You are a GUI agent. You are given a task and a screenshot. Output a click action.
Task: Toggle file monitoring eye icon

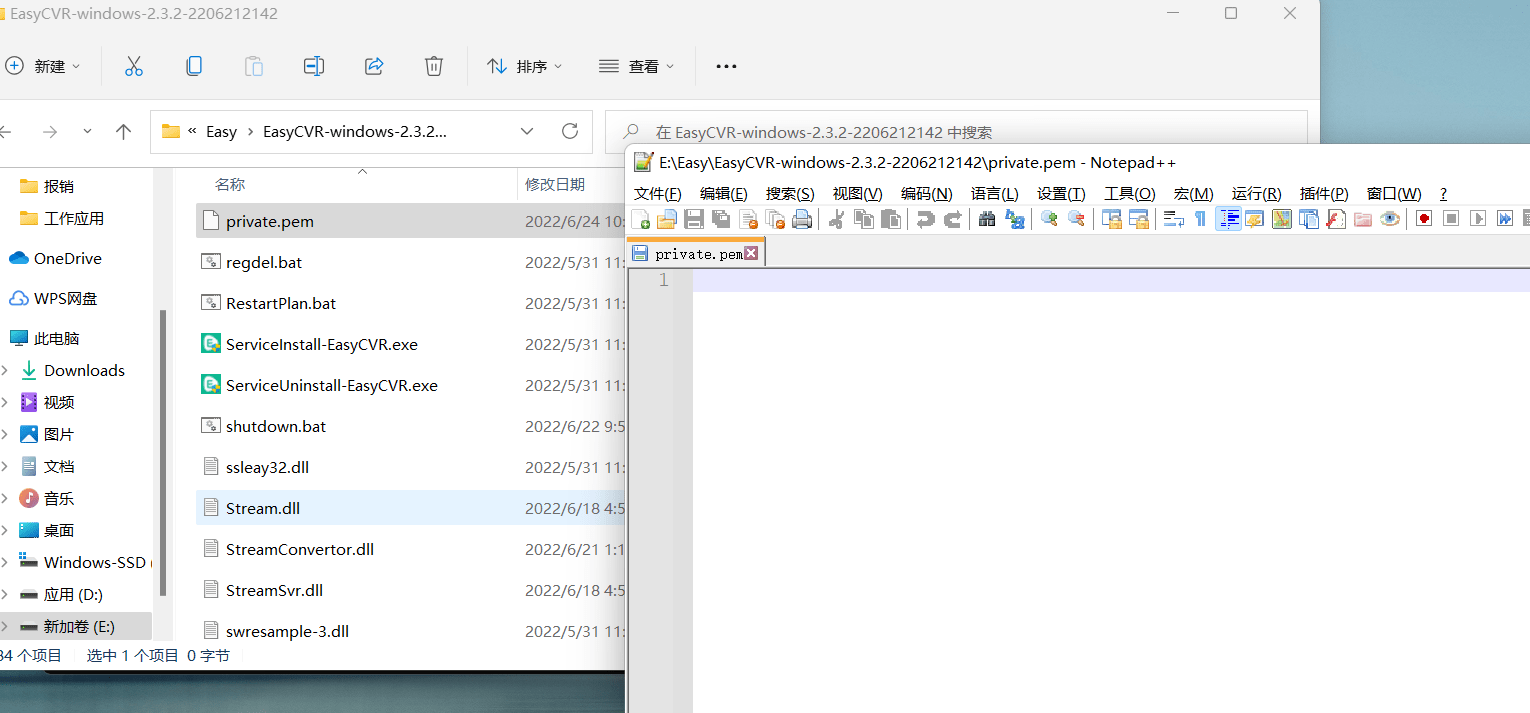pyautogui.click(x=1389, y=219)
